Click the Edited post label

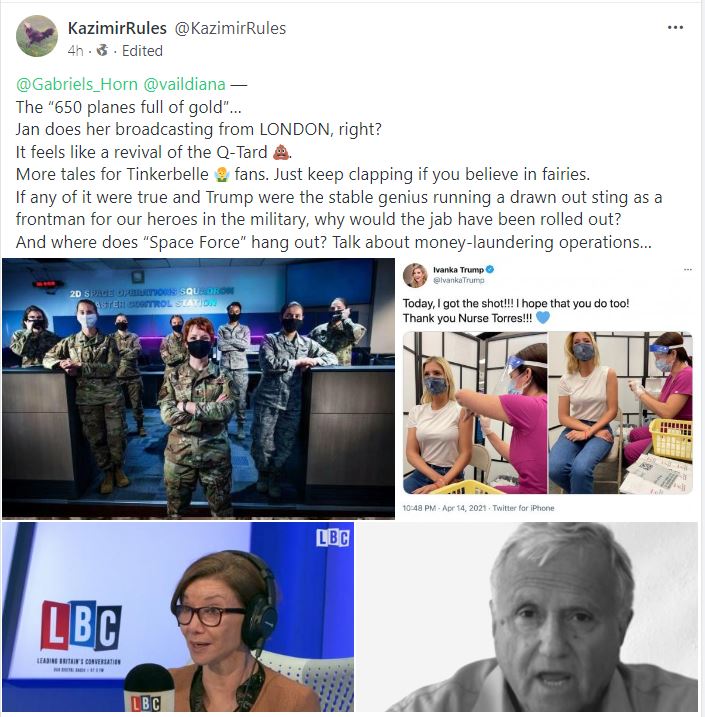click(142, 51)
